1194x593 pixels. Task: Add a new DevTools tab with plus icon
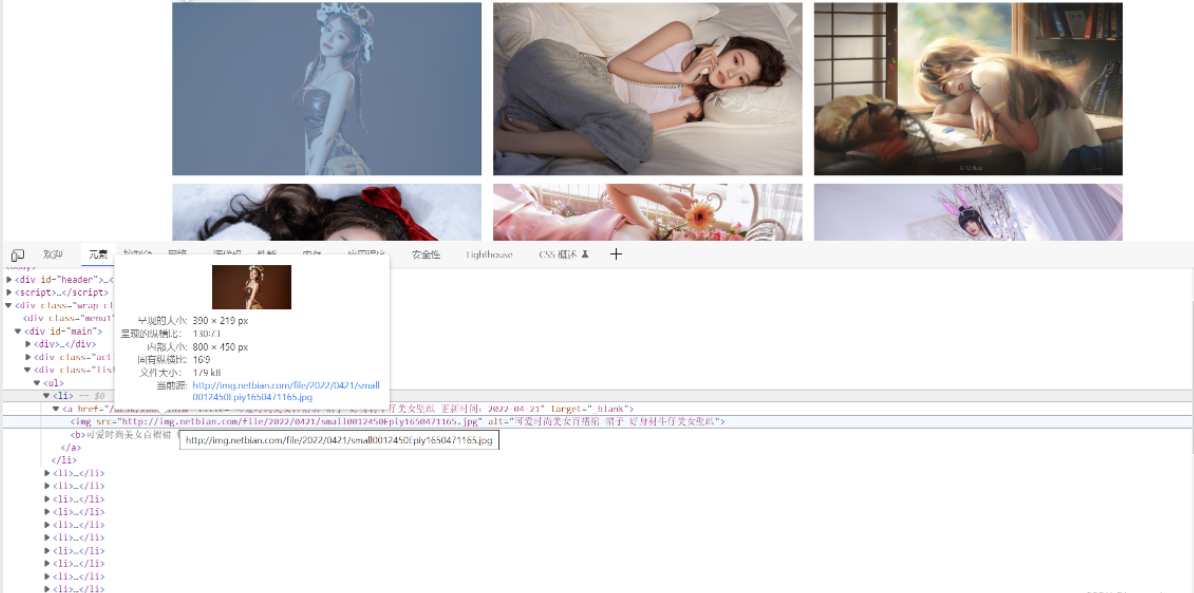click(x=616, y=254)
